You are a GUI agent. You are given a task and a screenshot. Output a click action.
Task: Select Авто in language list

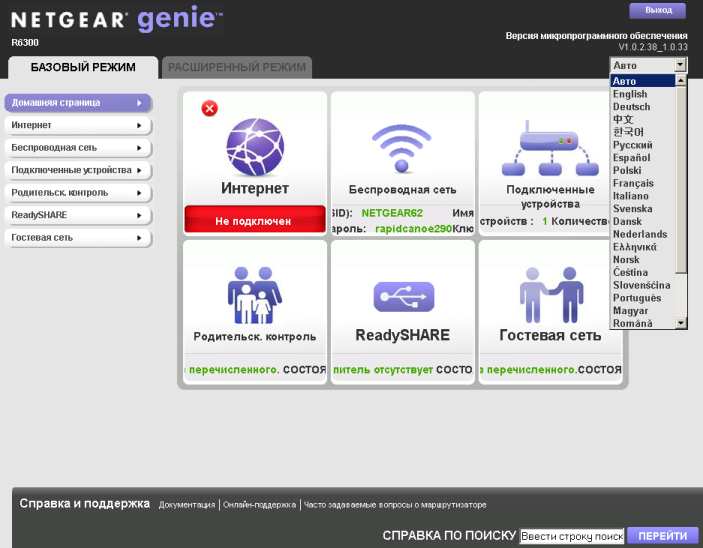click(643, 81)
